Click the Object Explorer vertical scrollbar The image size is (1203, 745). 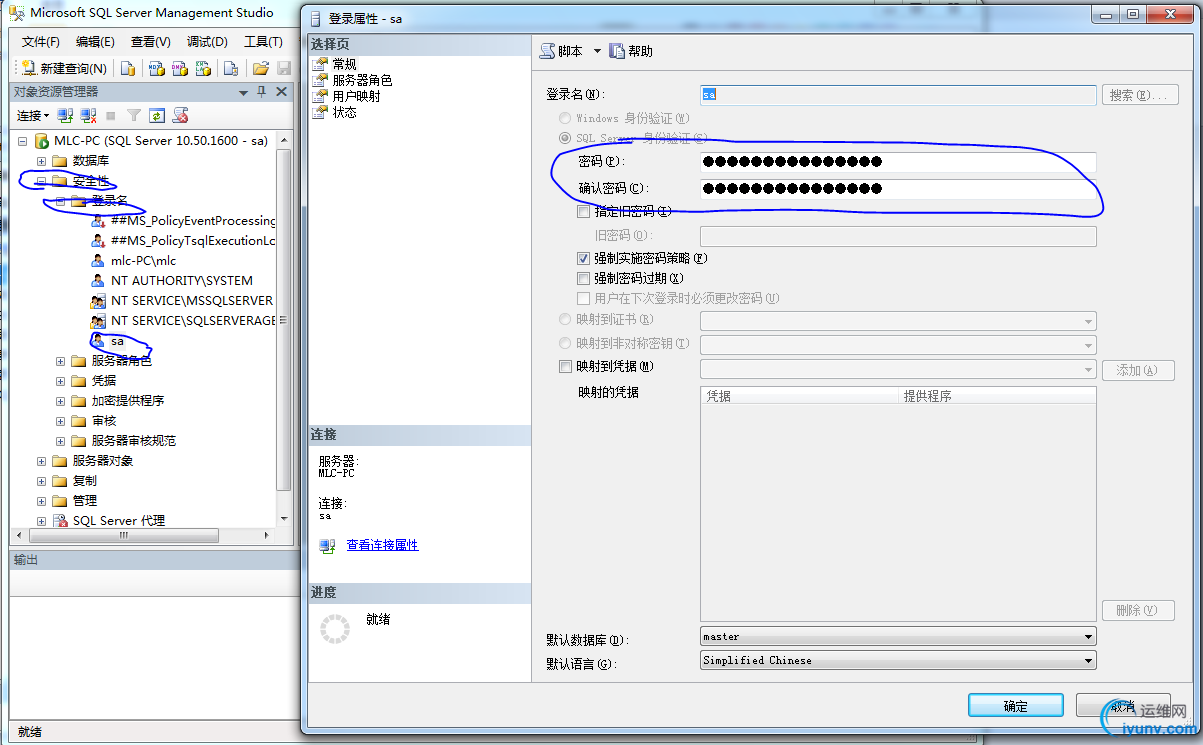(283, 331)
